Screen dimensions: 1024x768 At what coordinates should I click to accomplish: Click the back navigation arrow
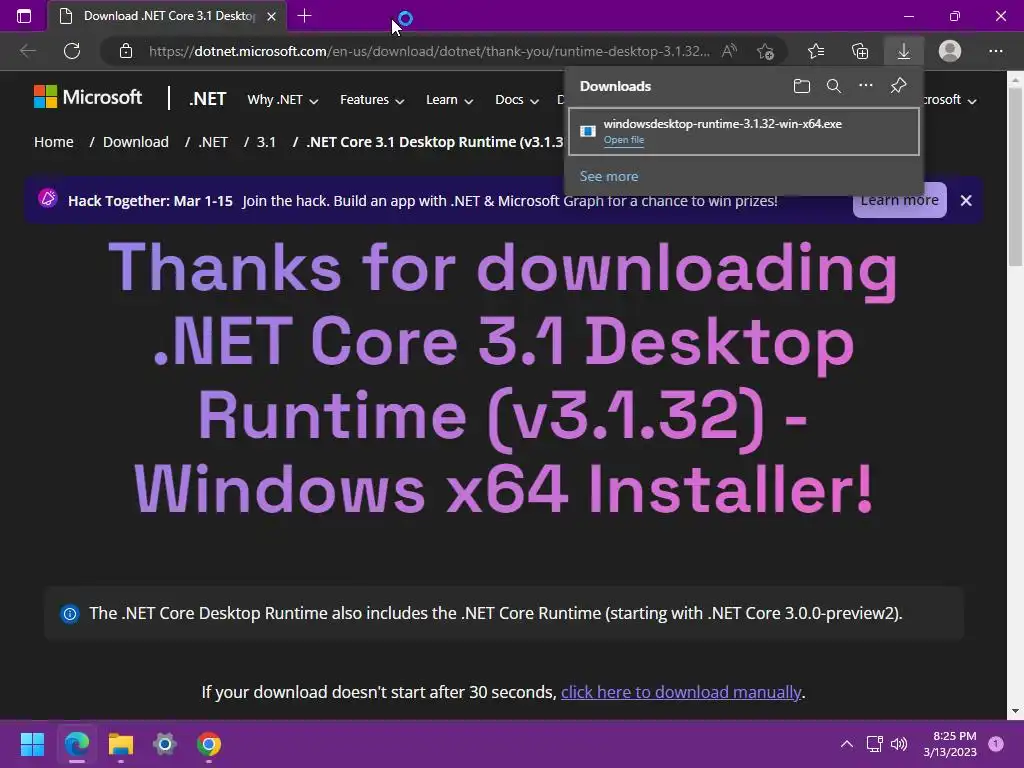click(27, 51)
